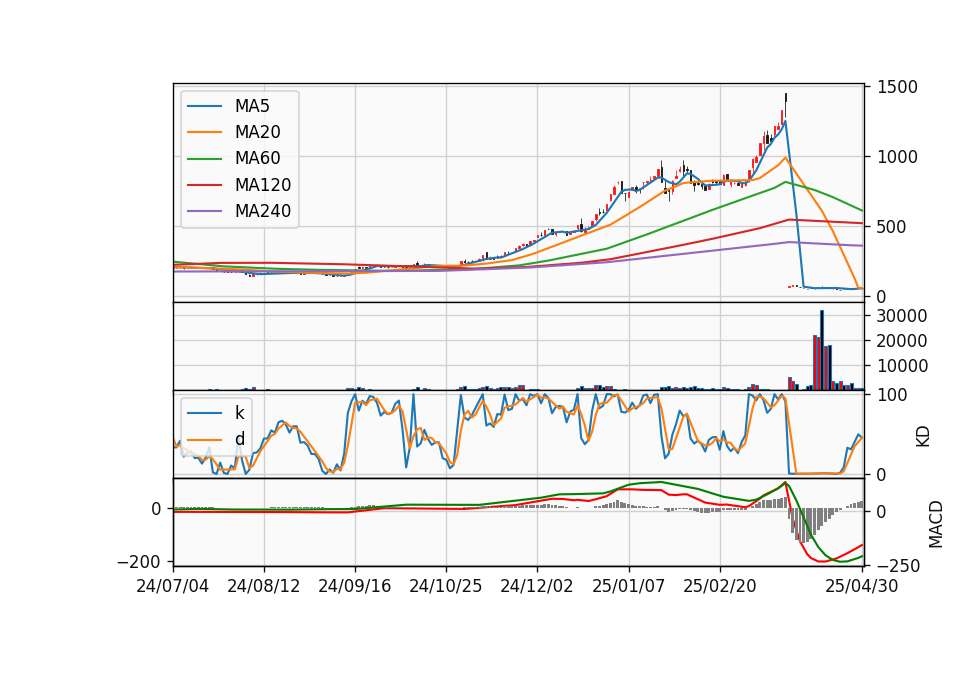Viewport: 960px width, 690px height.
Task: Click the −250 MACD right axis label
Action: click(898, 566)
